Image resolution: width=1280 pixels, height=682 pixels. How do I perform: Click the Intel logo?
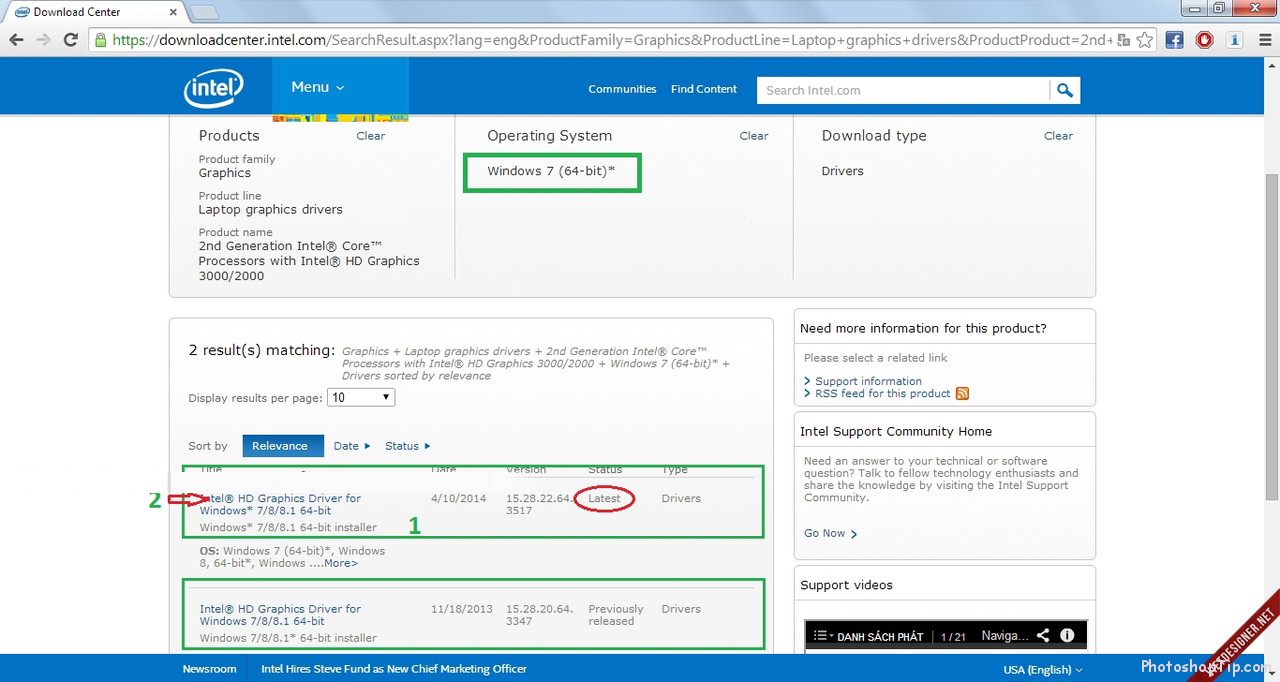tap(213, 88)
